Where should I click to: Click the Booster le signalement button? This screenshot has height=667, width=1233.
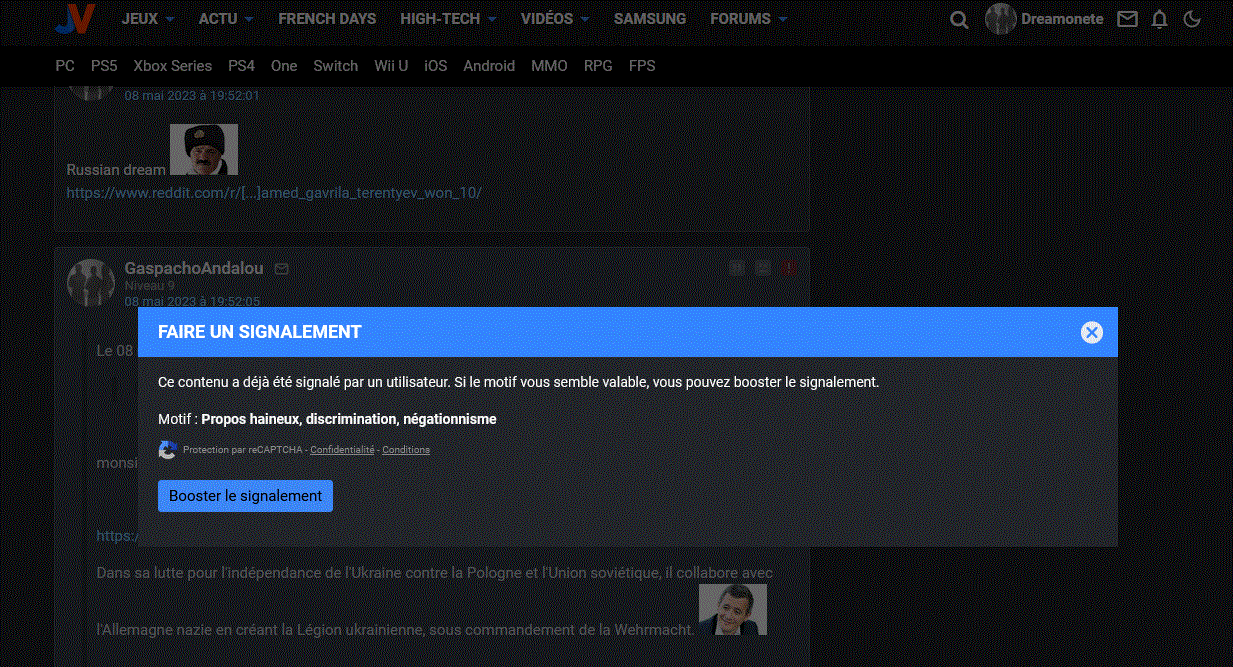coord(245,496)
